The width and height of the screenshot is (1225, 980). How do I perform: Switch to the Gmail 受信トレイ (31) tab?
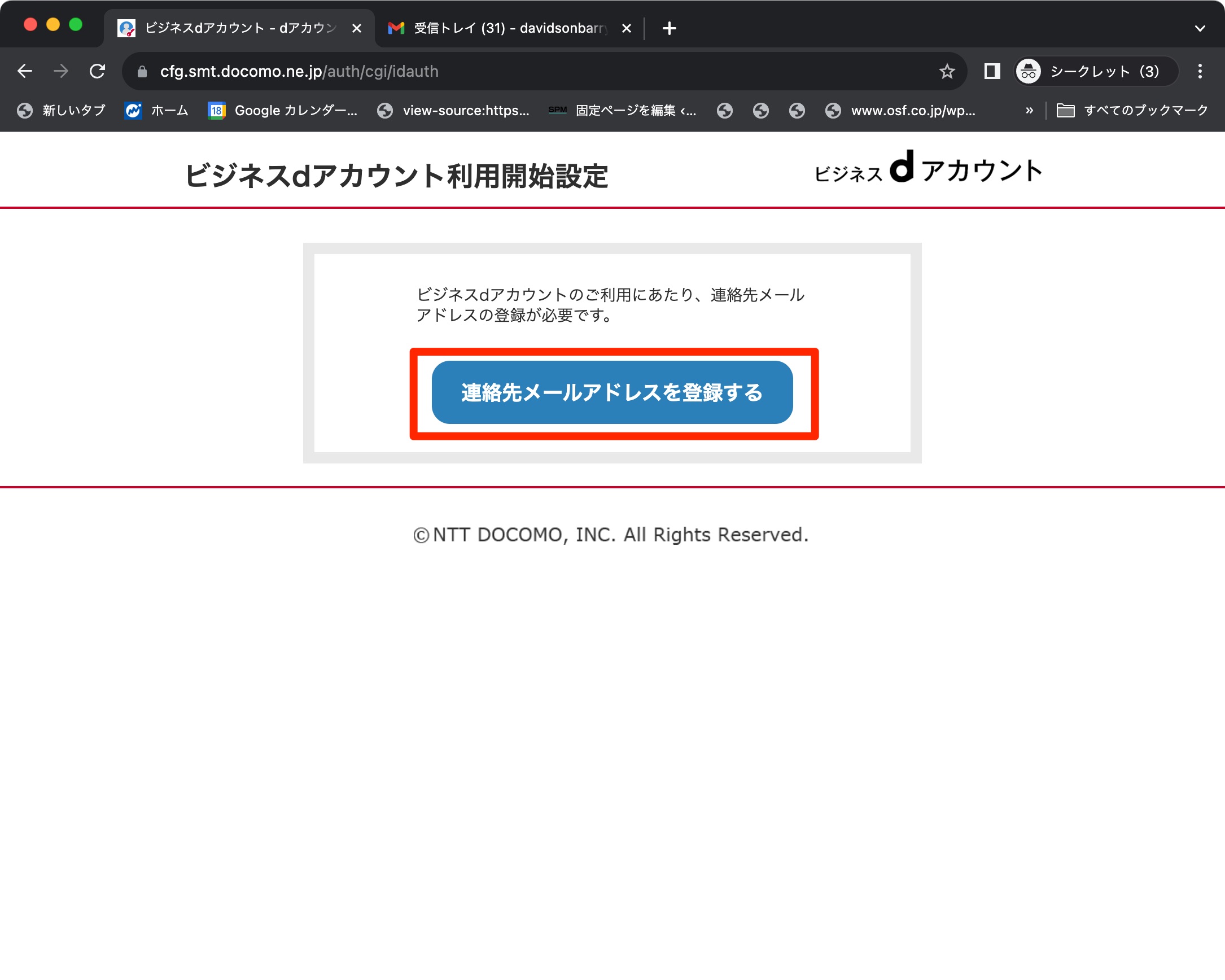509,28
